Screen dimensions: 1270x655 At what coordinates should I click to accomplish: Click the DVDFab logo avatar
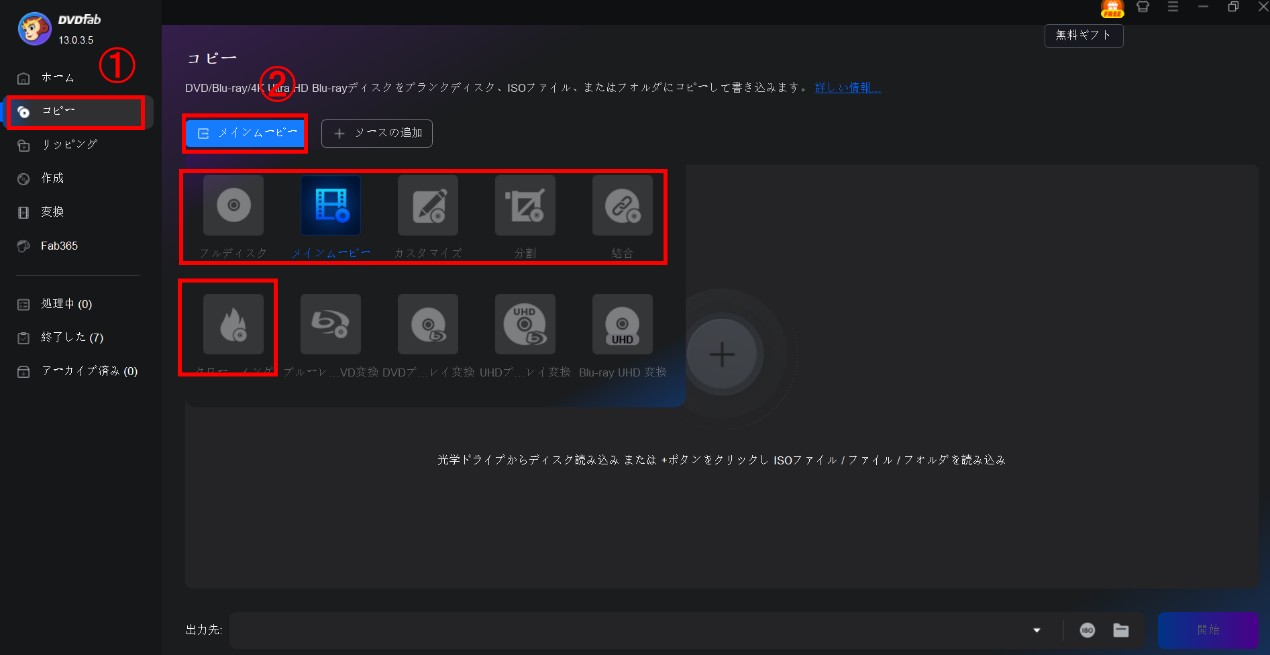[x=34, y=29]
